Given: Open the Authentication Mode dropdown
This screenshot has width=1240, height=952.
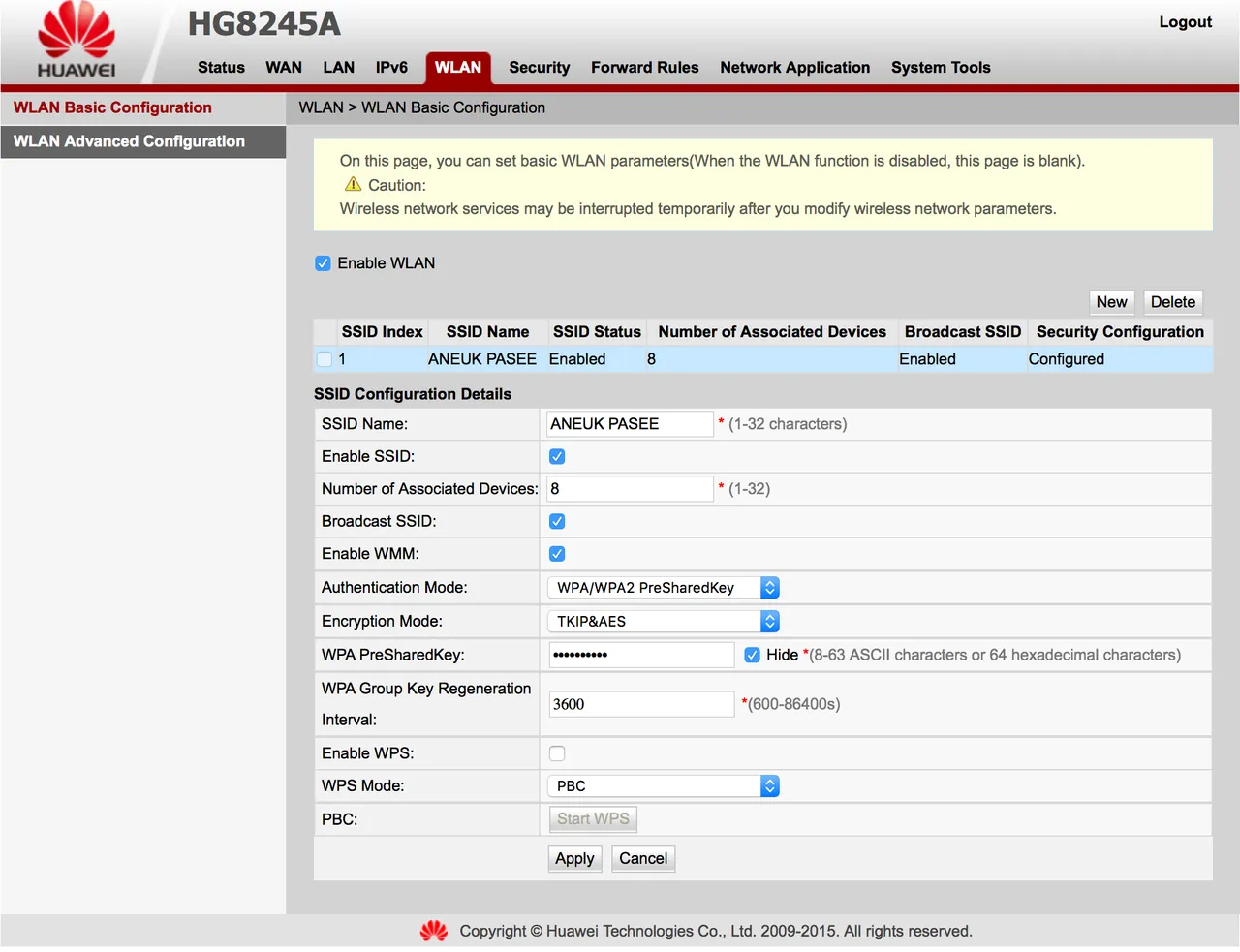Looking at the screenshot, I should (x=664, y=588).
